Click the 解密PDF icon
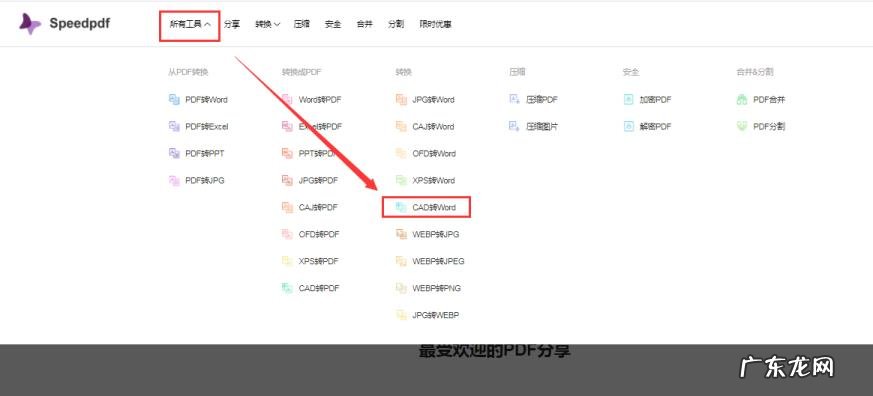Viewport: 873px width, 396px height. (x=629, y=126)
